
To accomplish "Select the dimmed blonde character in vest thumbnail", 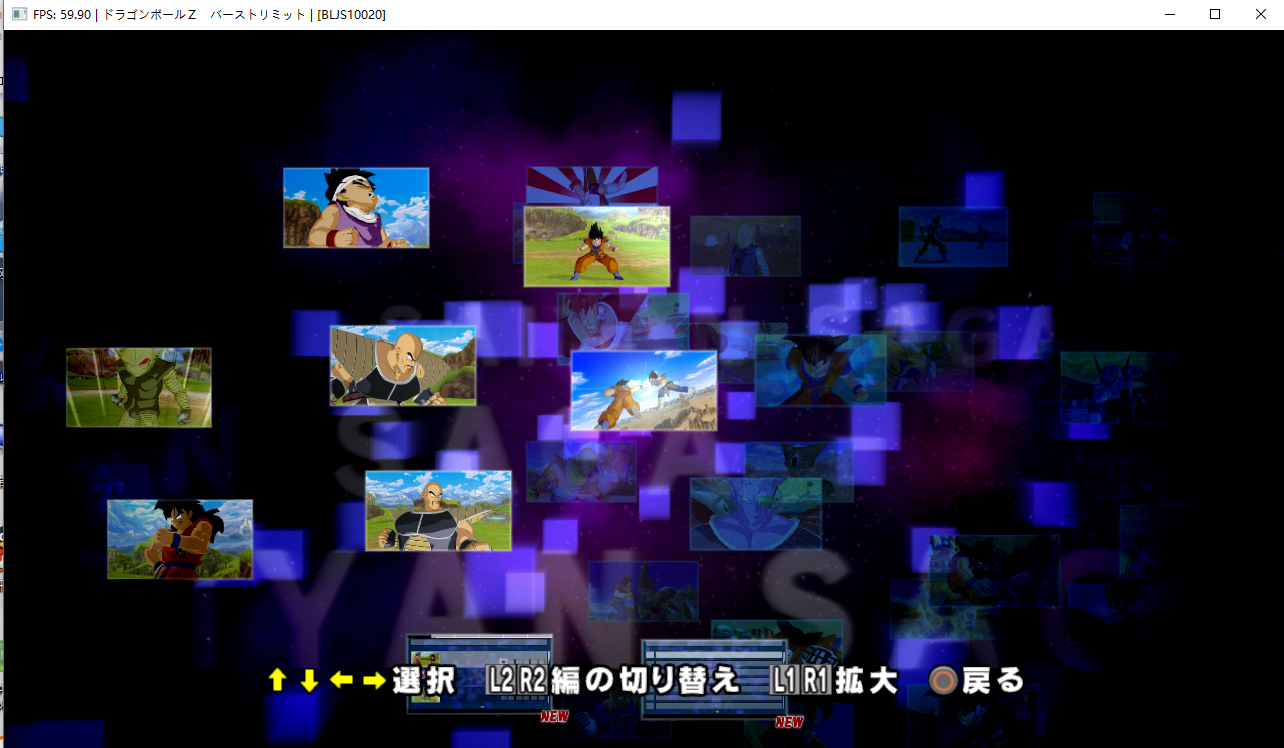I will coord(746,246).
